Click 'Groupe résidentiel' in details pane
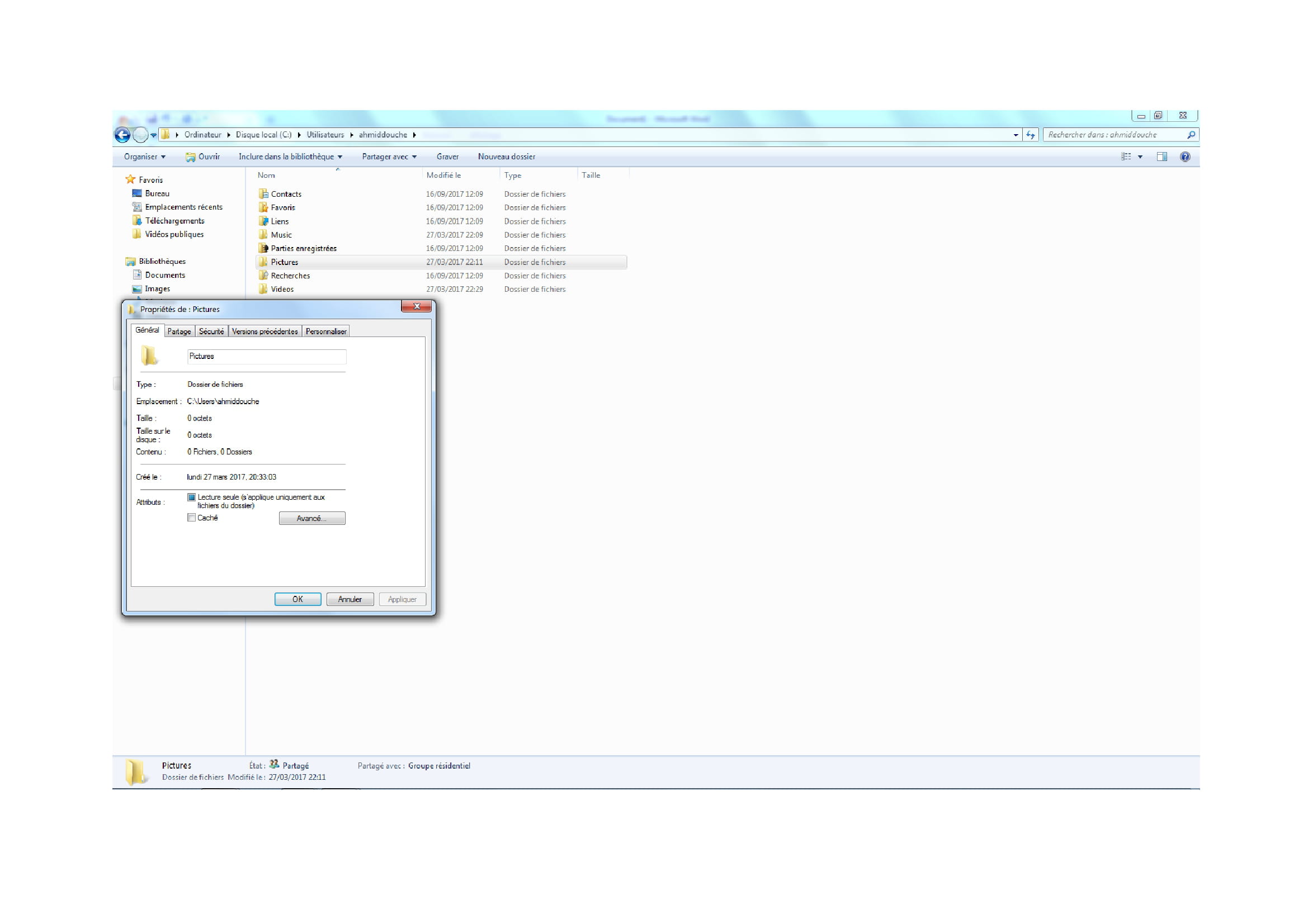This screenshot has width=1308, height=924. [439, 766]
